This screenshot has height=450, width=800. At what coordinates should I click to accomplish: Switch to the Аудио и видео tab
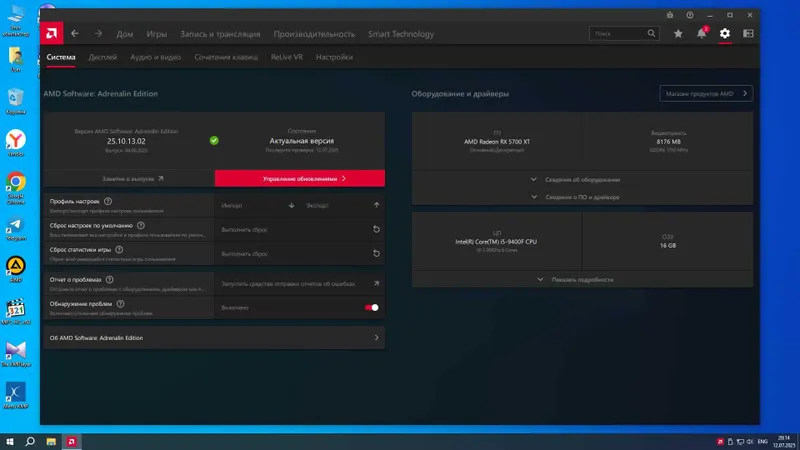click(x=156, y=57)
